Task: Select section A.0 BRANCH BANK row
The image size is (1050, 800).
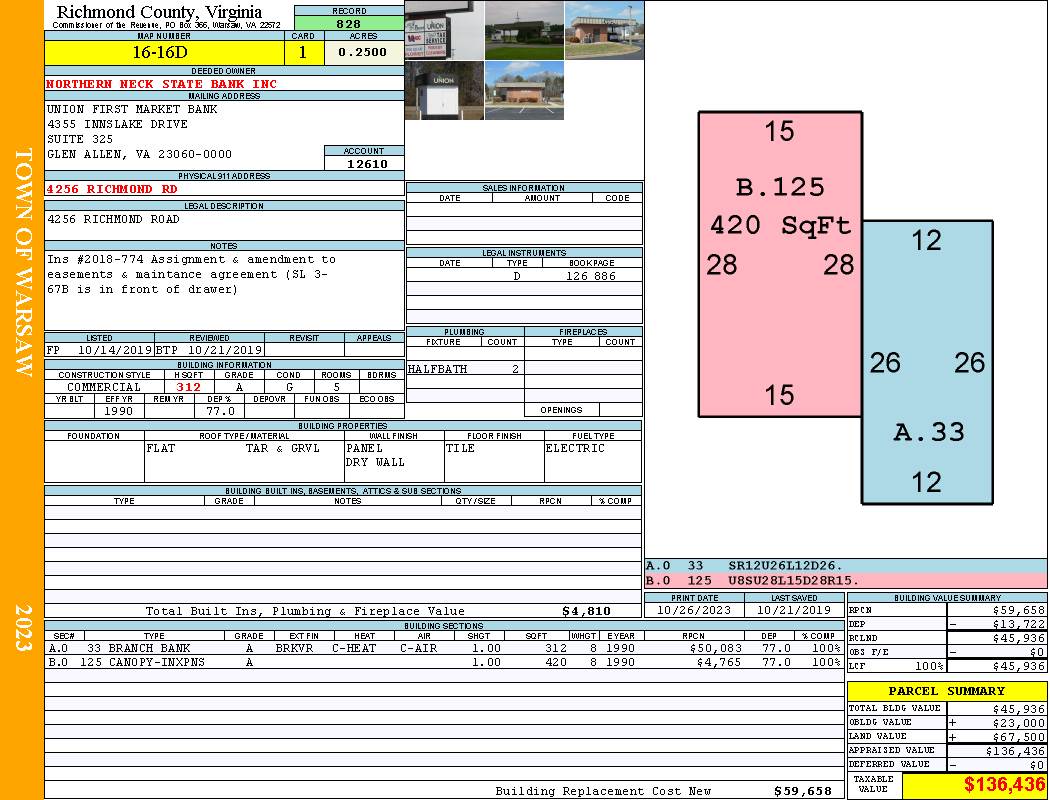Action: tap(445, 648)
